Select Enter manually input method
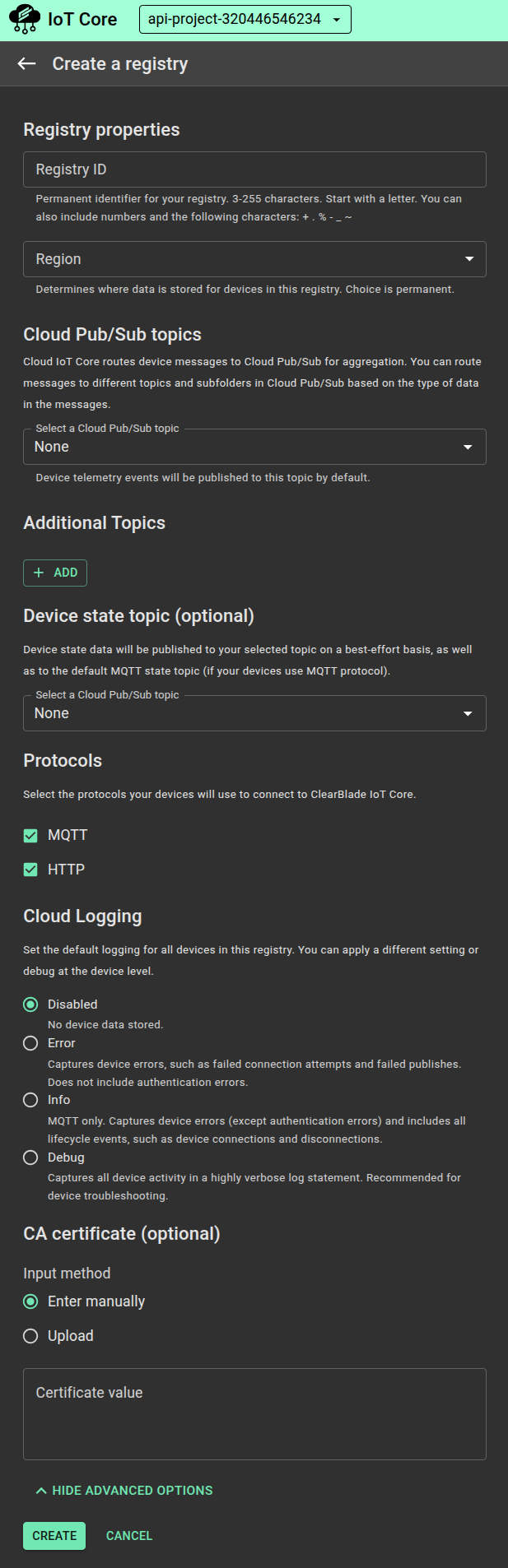Image resolution: width=508 pixels, height=1568 pixels. pyautogui.click(x=31, y=1301)
